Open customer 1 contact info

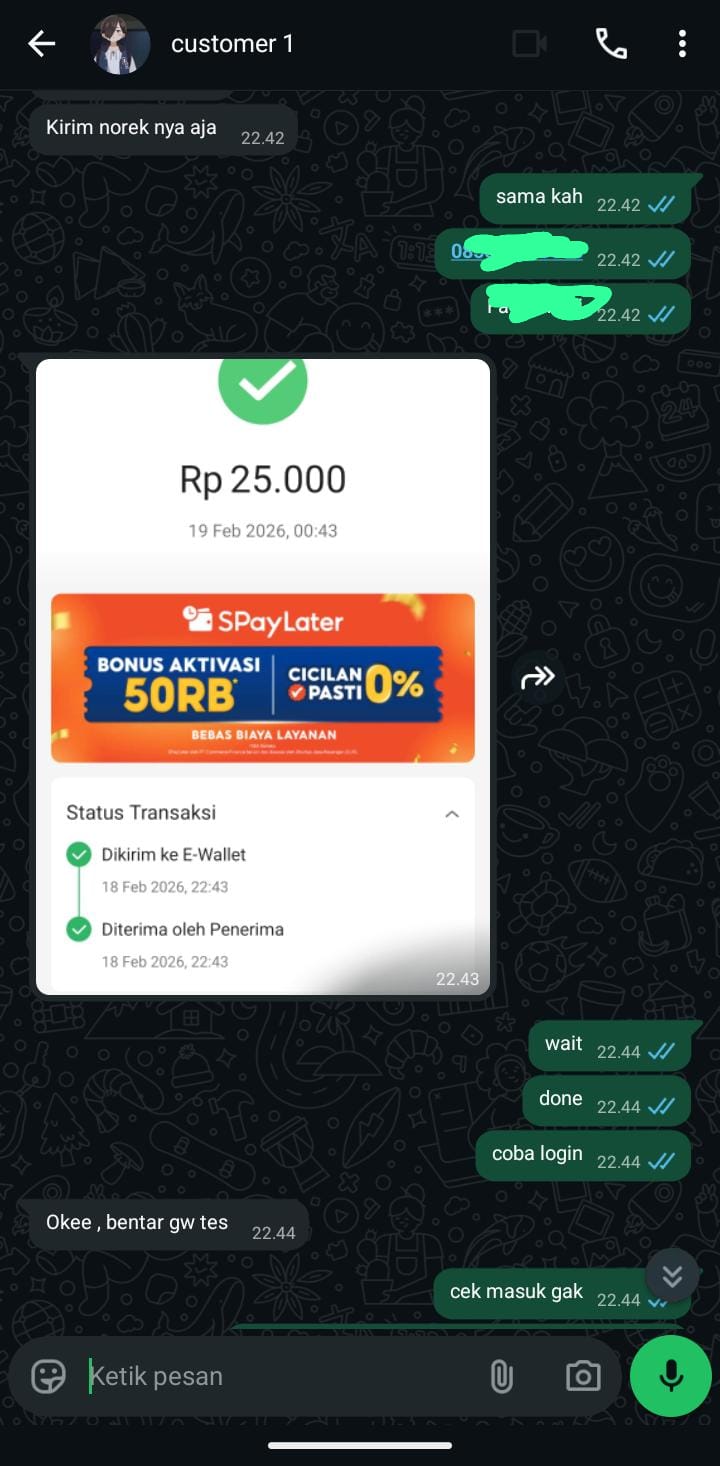(x=232, y=44)
